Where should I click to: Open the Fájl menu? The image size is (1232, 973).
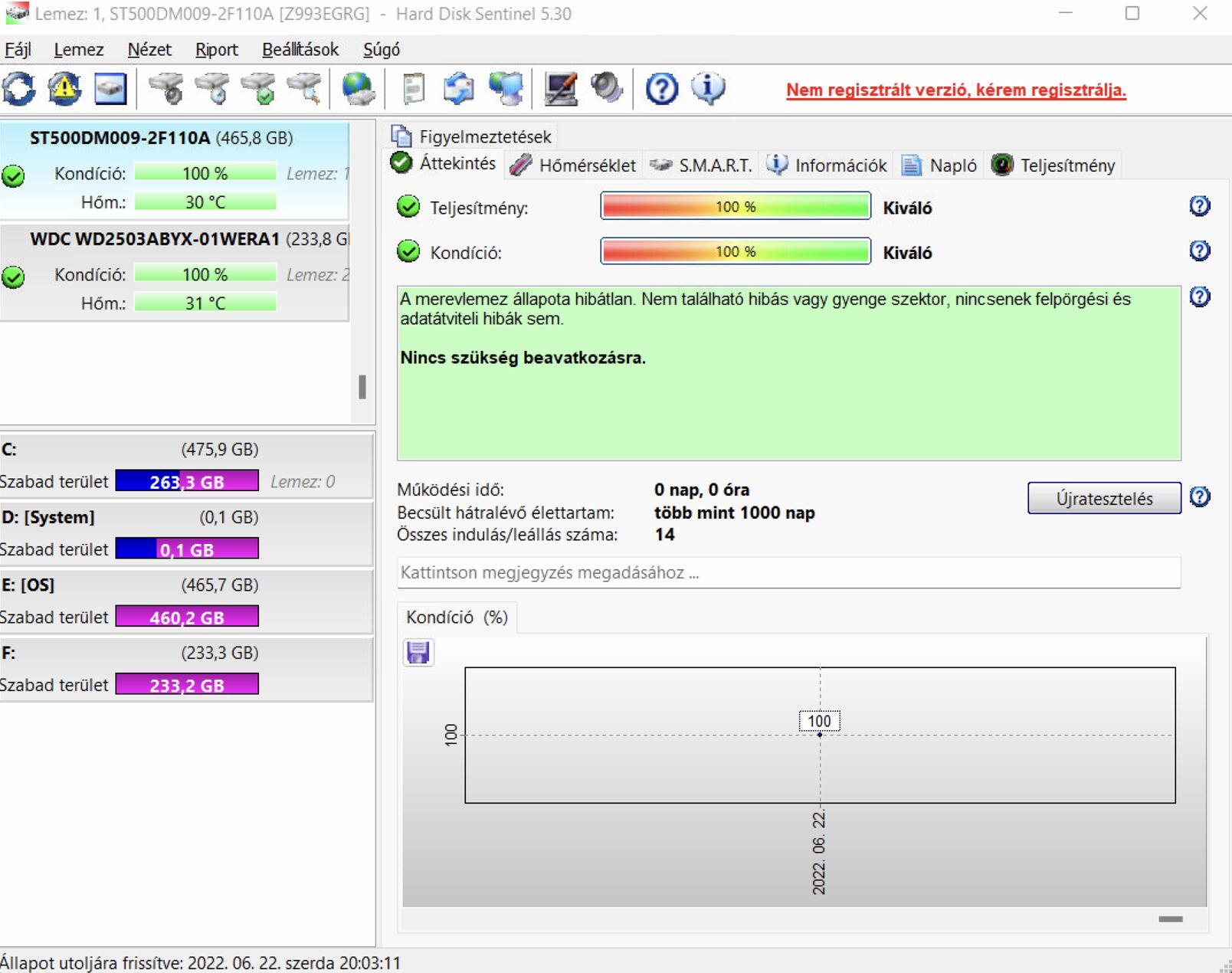[x=18, y=50]
